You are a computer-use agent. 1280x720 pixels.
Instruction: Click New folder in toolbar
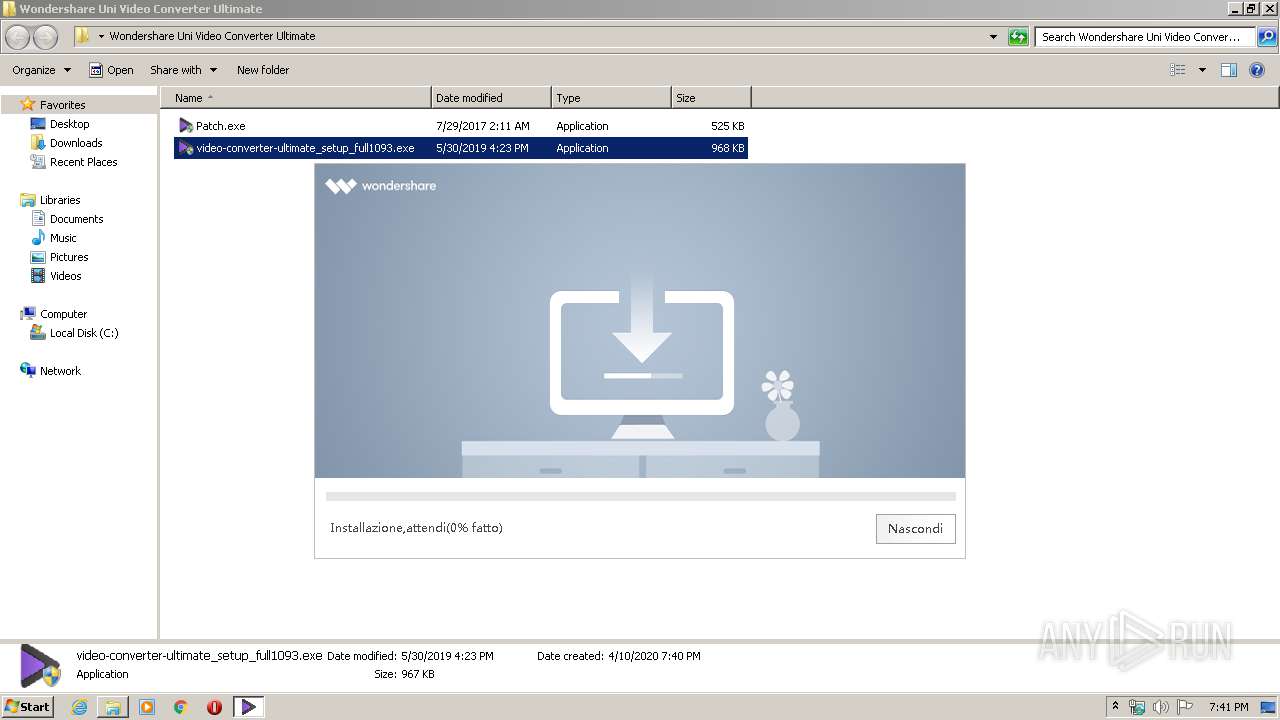263,70
